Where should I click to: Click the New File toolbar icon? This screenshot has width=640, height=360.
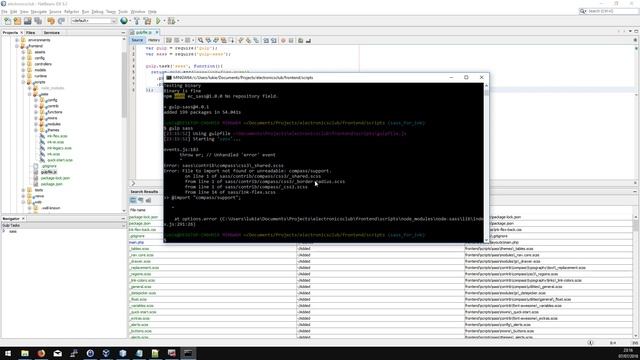[7, 21]
